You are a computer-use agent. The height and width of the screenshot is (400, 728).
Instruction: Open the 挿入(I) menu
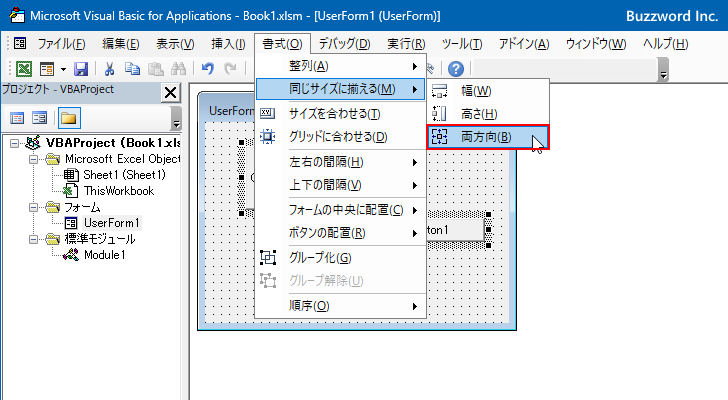tap(228, 44)
